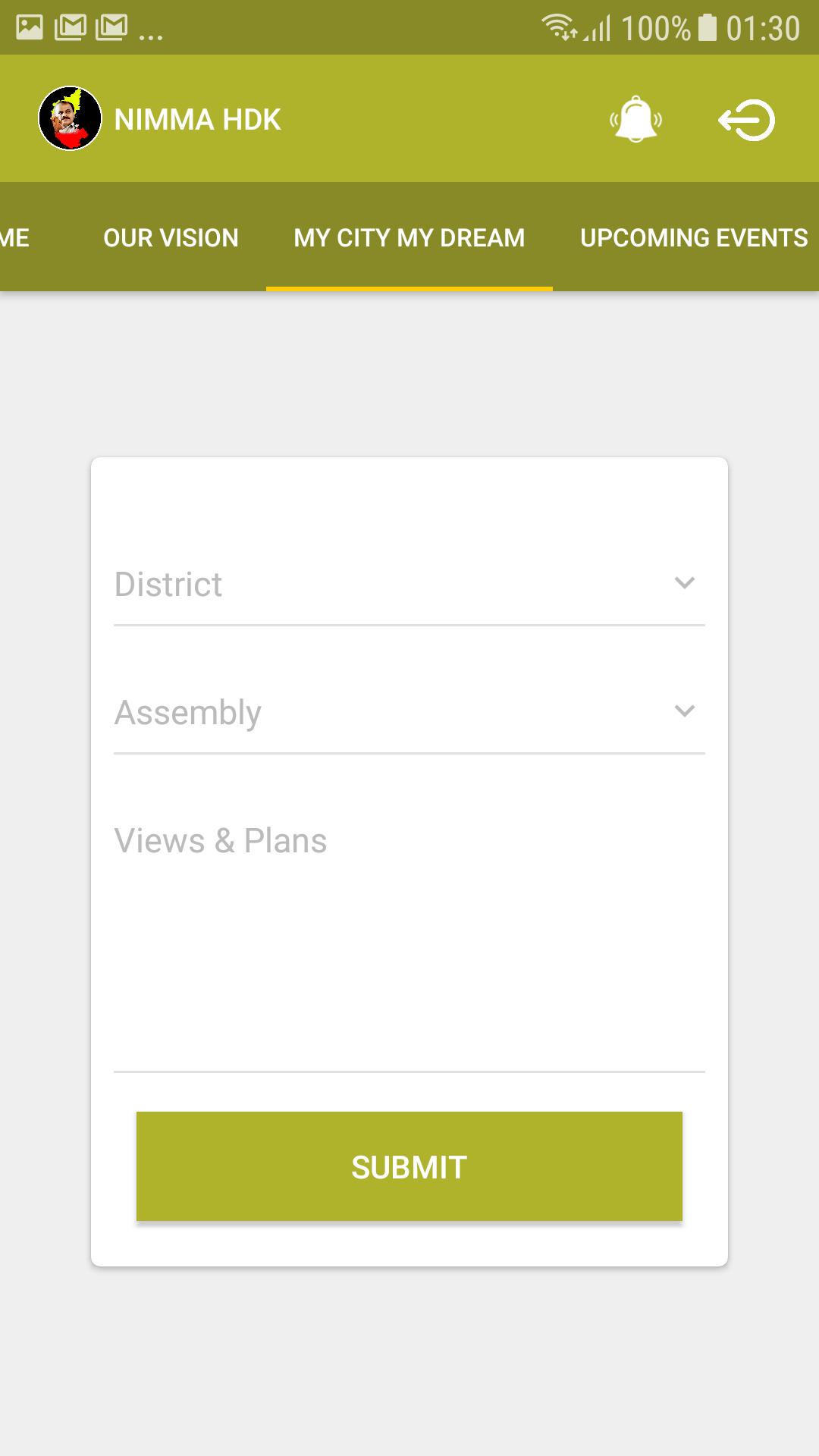Screen dimensions: 819x1456
Task: Expand the District dropdown chevron
Action: 684,582
